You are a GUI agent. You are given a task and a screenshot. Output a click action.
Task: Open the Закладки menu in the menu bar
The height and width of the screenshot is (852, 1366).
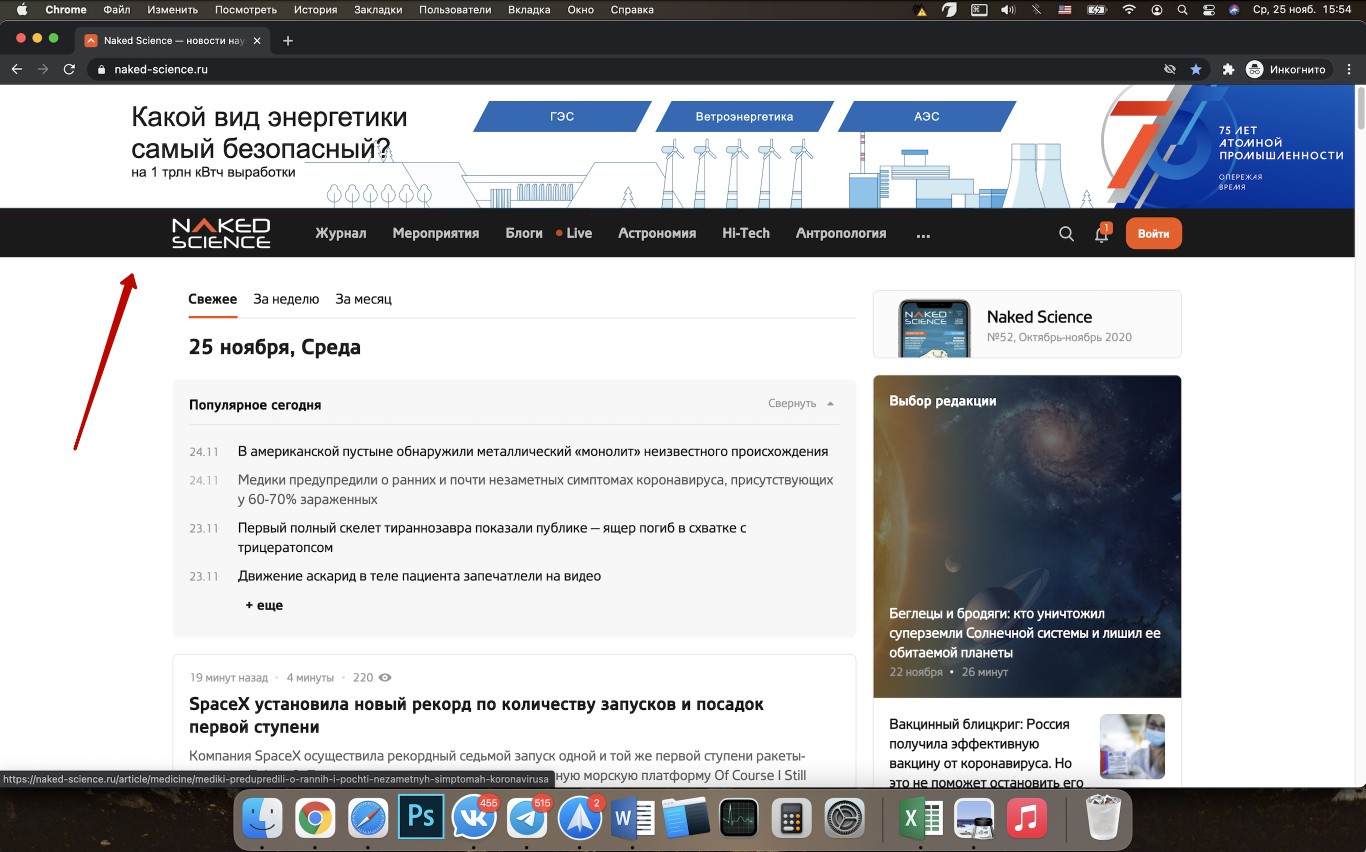click(x=378, y=10)
